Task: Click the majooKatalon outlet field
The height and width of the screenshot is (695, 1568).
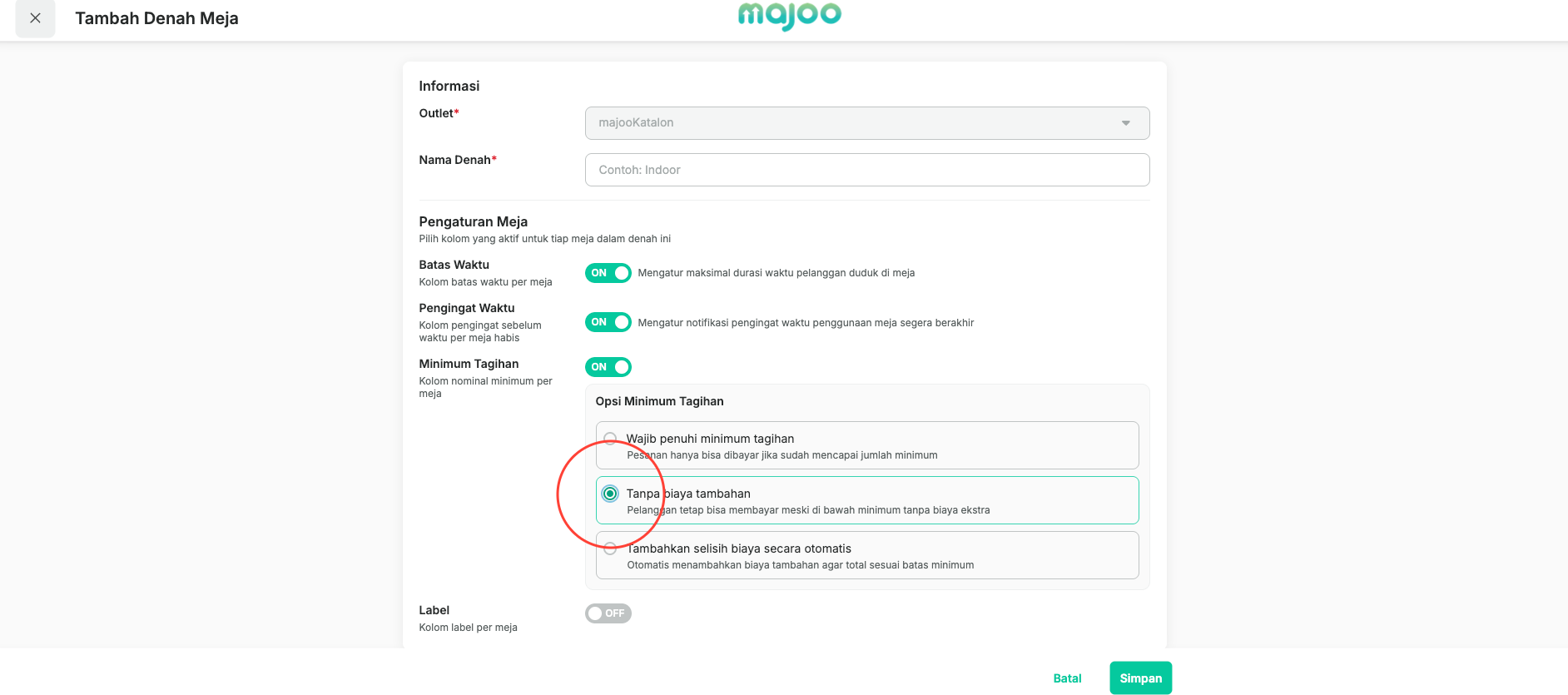Action: pos(867,123)
